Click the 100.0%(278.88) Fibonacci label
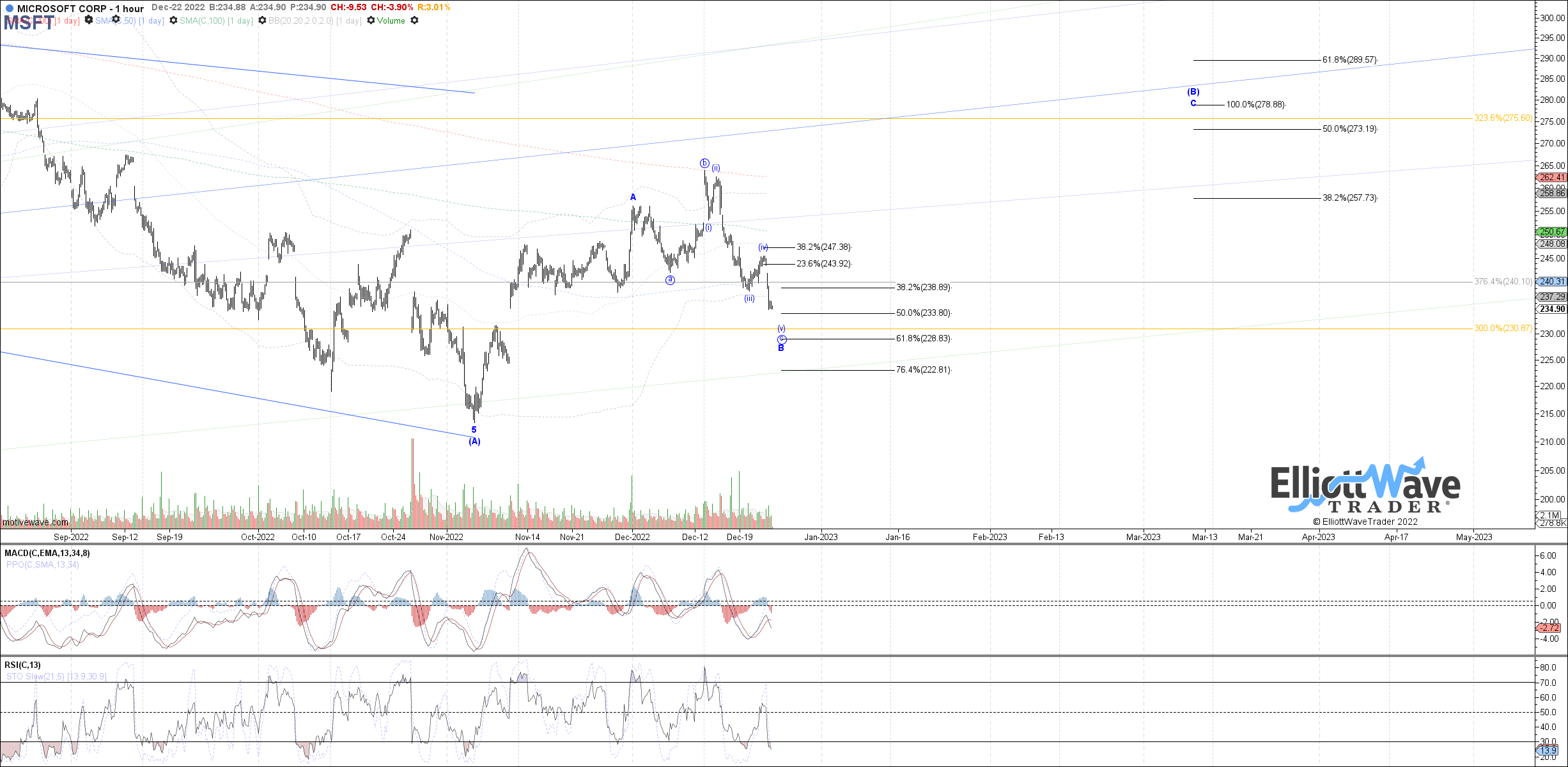The height and width of the screenshot is (767, 1568). pyautogui.click(x=1255, y=104)
